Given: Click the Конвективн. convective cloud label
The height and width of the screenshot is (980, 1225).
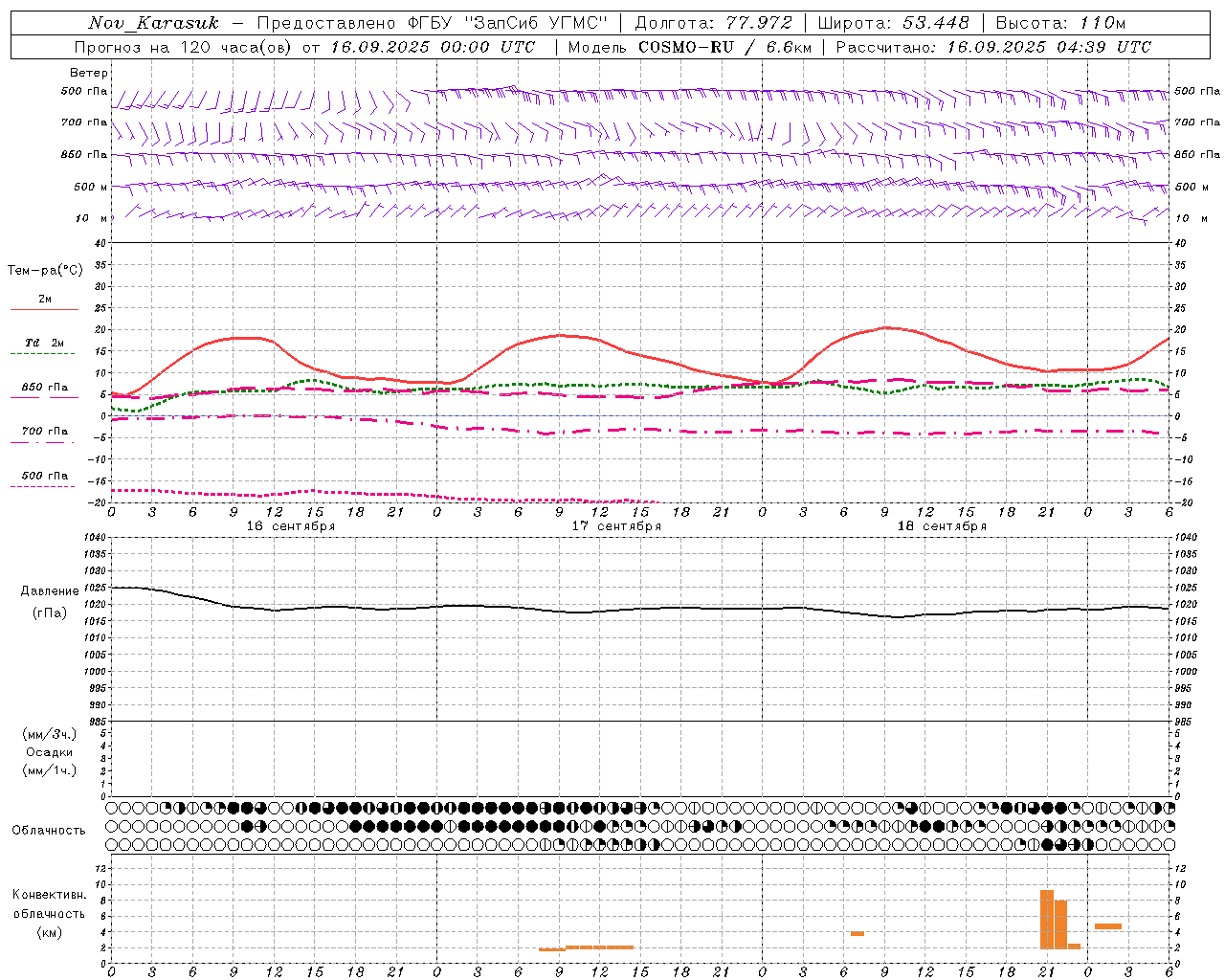Looking at the screenshot, I should click(x=49, y=894).
